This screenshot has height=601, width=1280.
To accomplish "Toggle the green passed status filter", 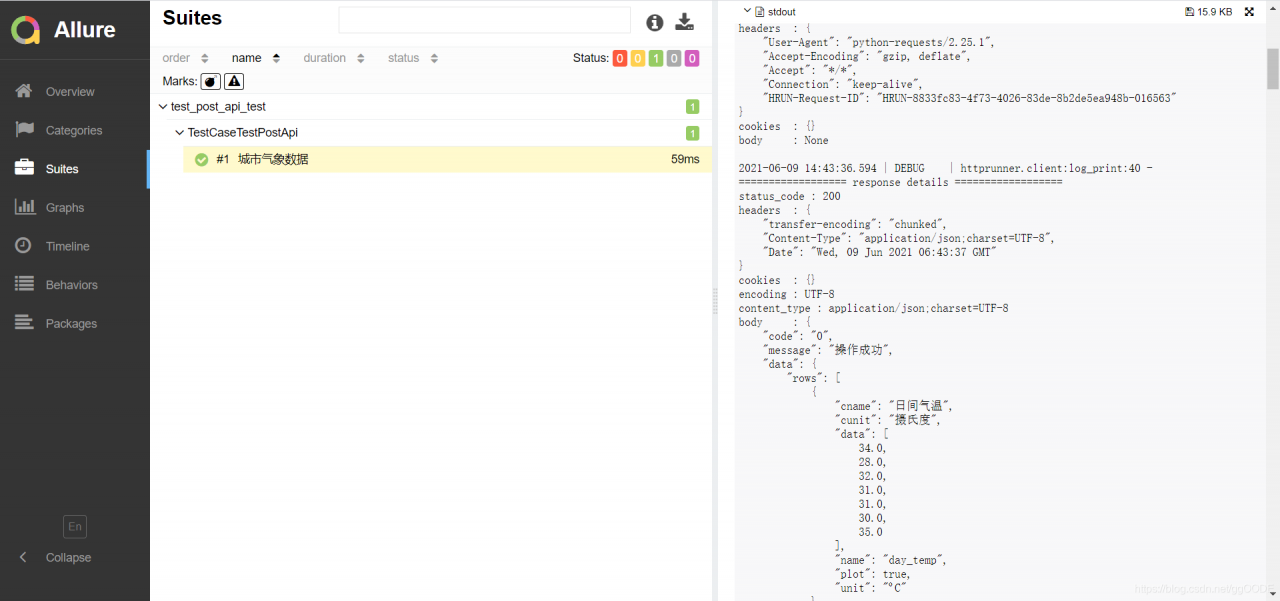I will click(656, 58).
